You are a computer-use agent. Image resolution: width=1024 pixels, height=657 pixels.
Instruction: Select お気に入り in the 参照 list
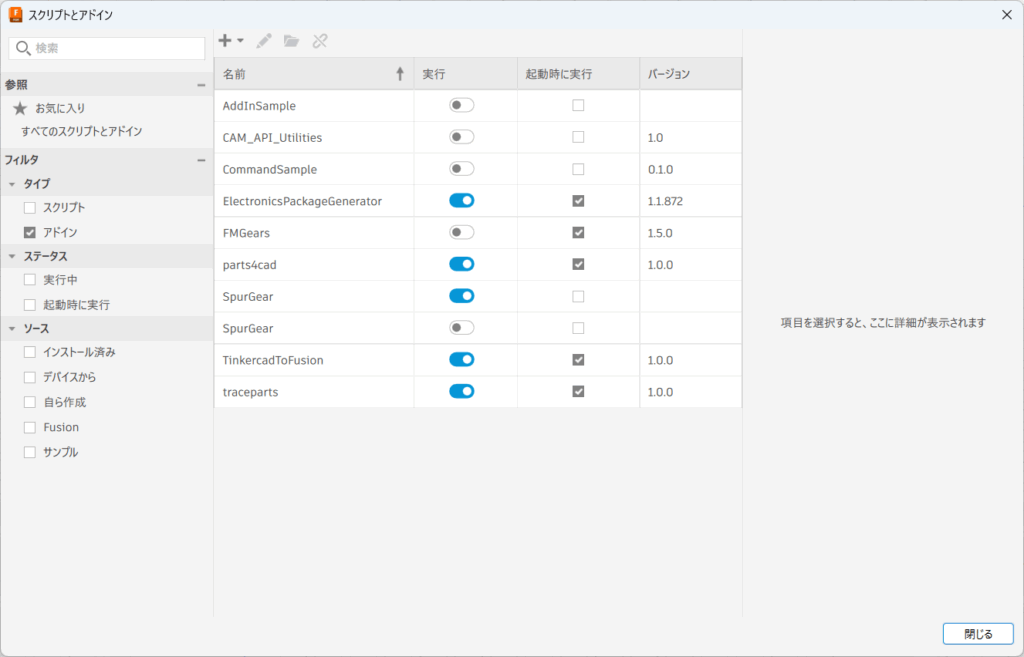60,108
